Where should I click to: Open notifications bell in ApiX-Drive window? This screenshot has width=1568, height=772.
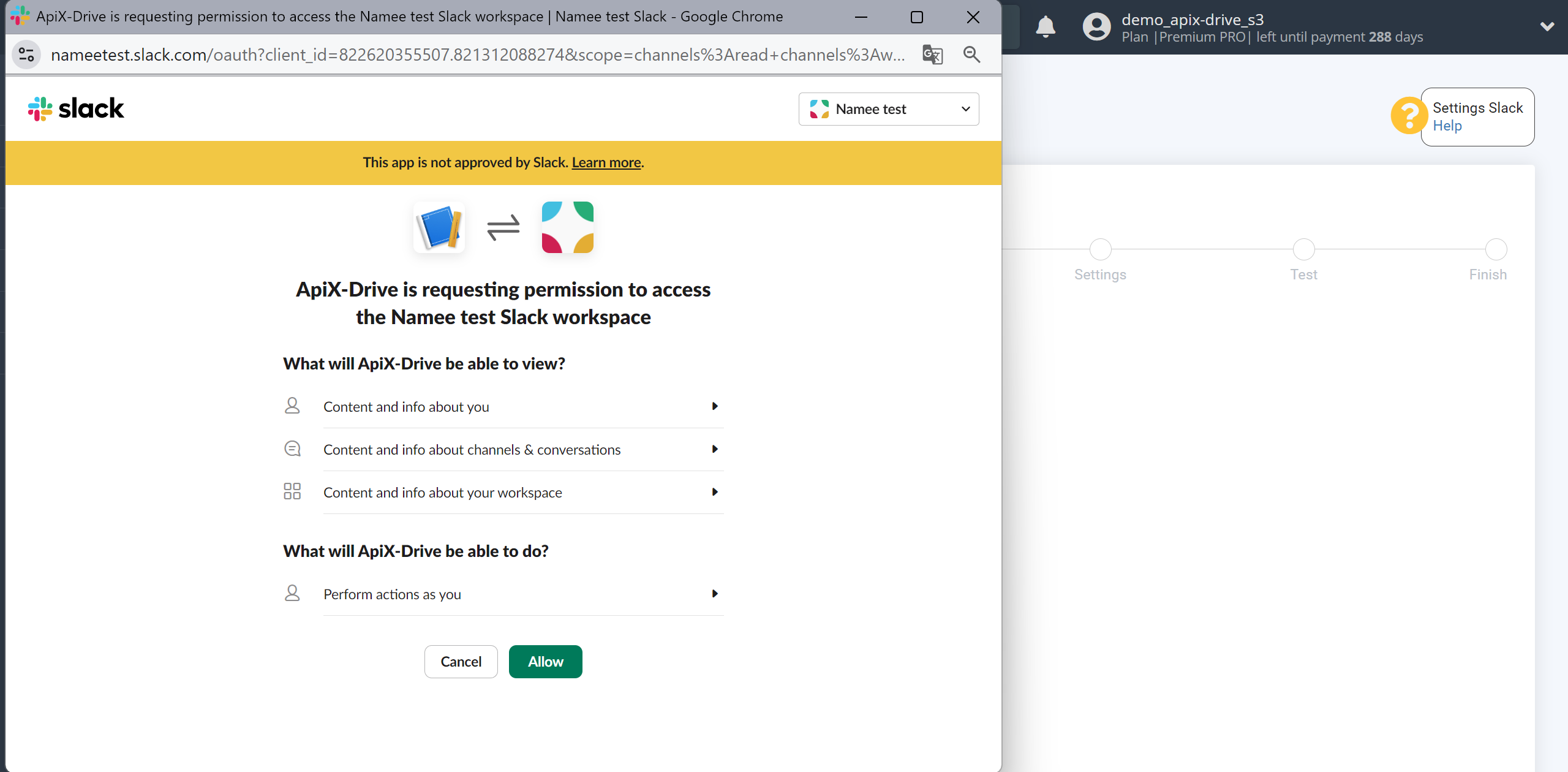coord(1046,27)
